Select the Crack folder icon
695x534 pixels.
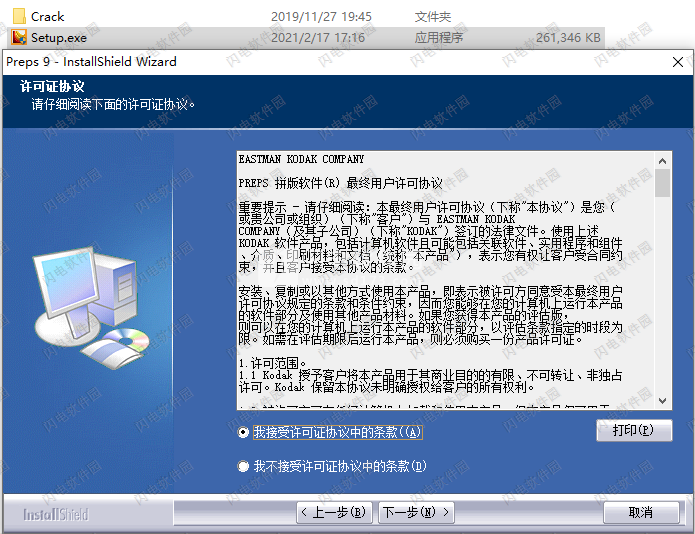[19, 16]
